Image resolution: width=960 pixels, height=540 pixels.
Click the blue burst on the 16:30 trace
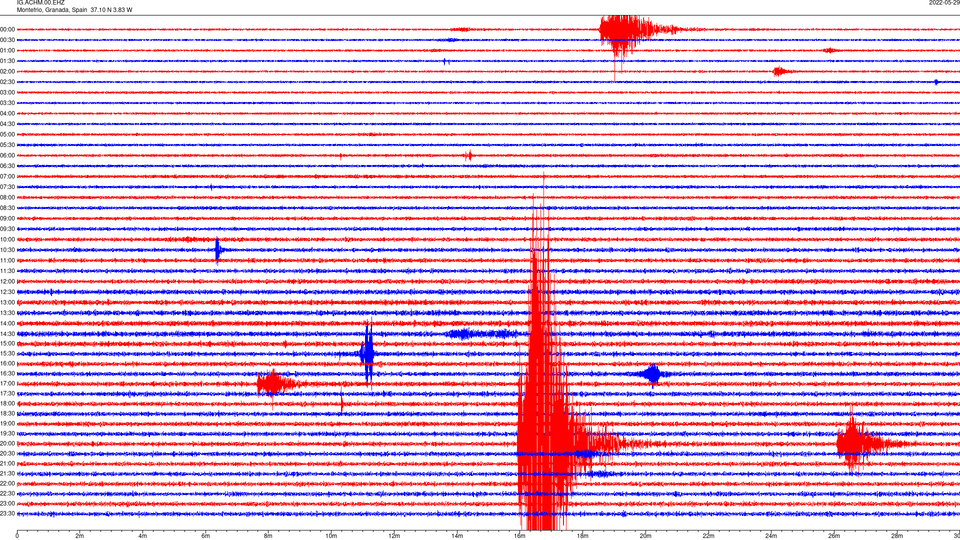(653, 374)
